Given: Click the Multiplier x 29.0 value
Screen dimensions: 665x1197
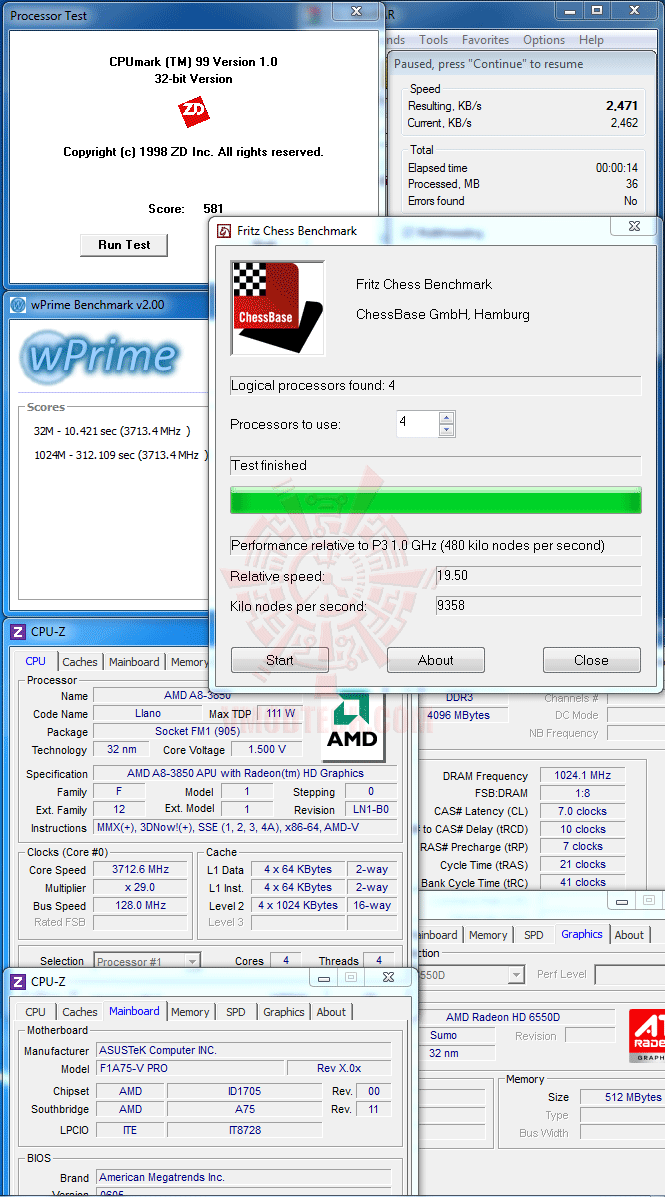Looking at the screenshot, I should tap(139, 887).
